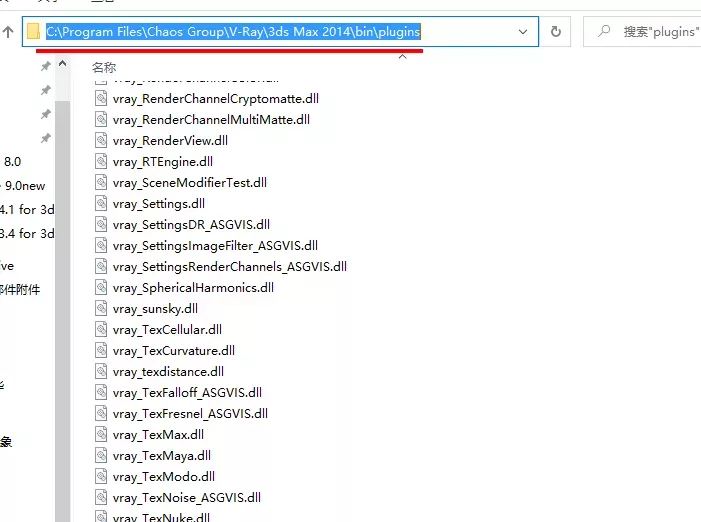Click the first pinned quick access pin
701x522 pixels.
click(x=45, y=66)
